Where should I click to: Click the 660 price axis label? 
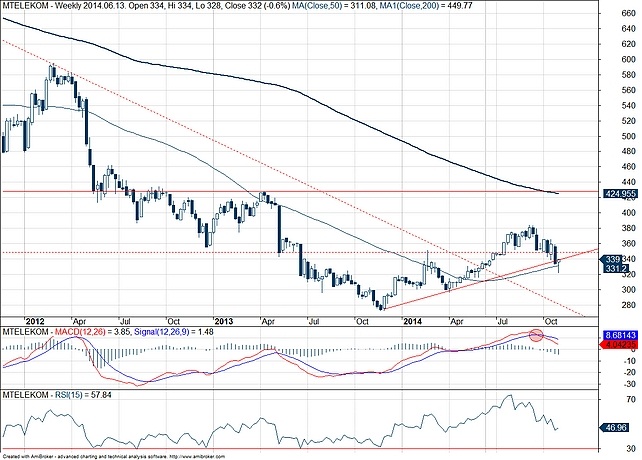point(628,14)
